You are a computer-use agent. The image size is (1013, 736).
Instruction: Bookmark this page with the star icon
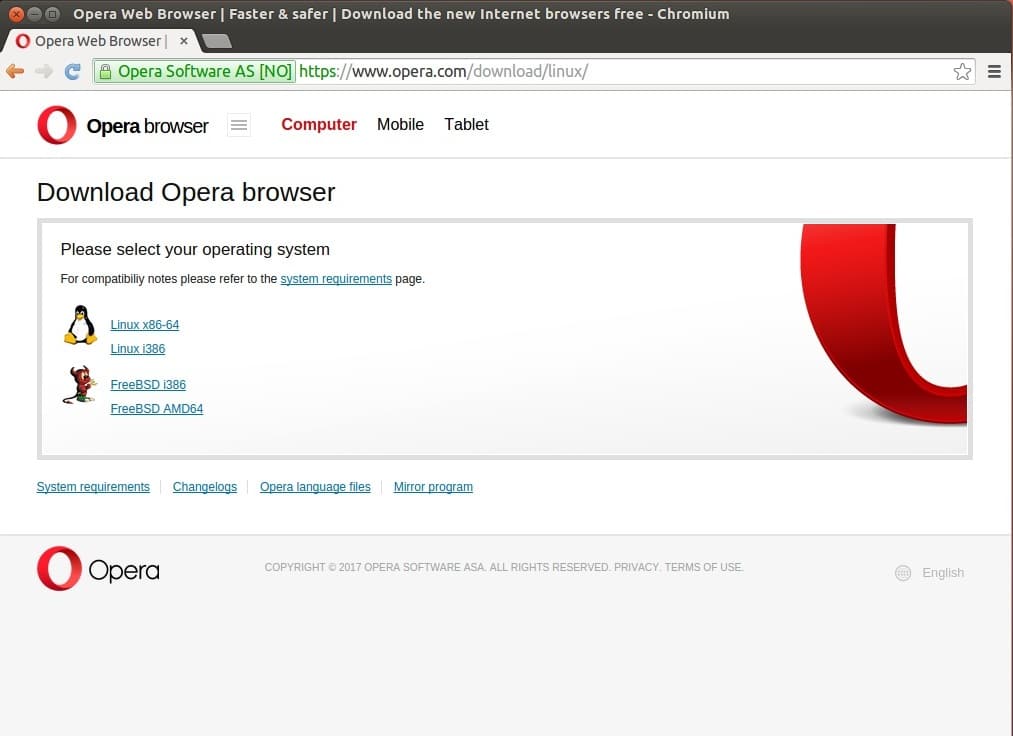962,71
